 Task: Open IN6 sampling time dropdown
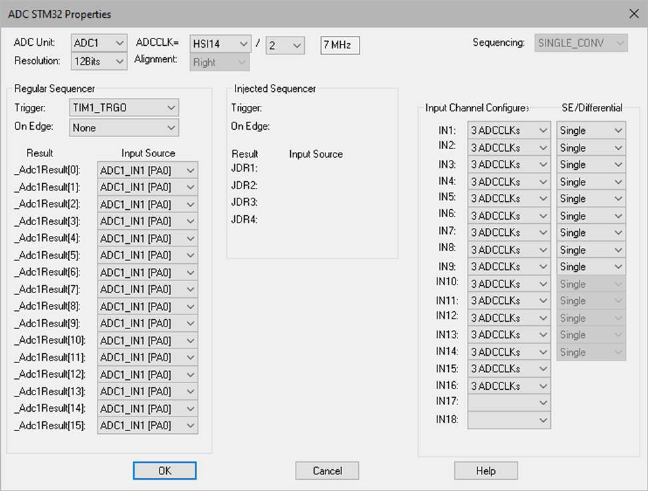pos(509,216)
